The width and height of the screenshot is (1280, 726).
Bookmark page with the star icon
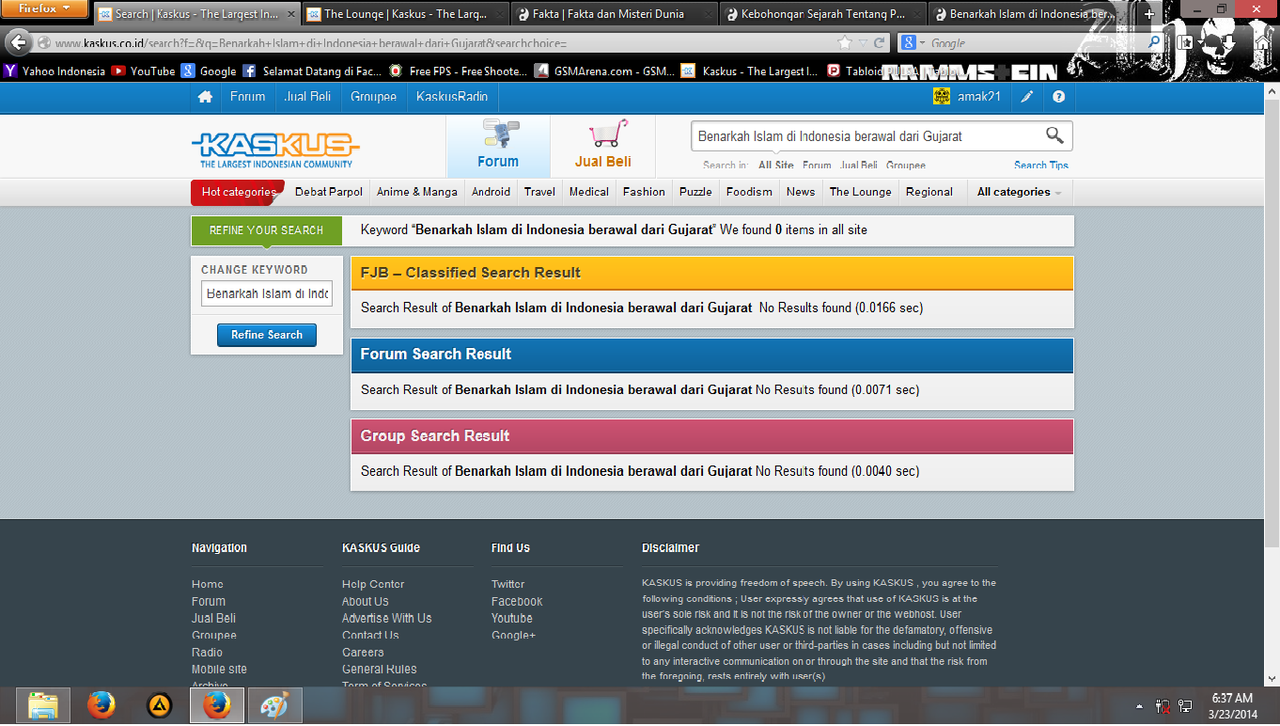(846, 43)
